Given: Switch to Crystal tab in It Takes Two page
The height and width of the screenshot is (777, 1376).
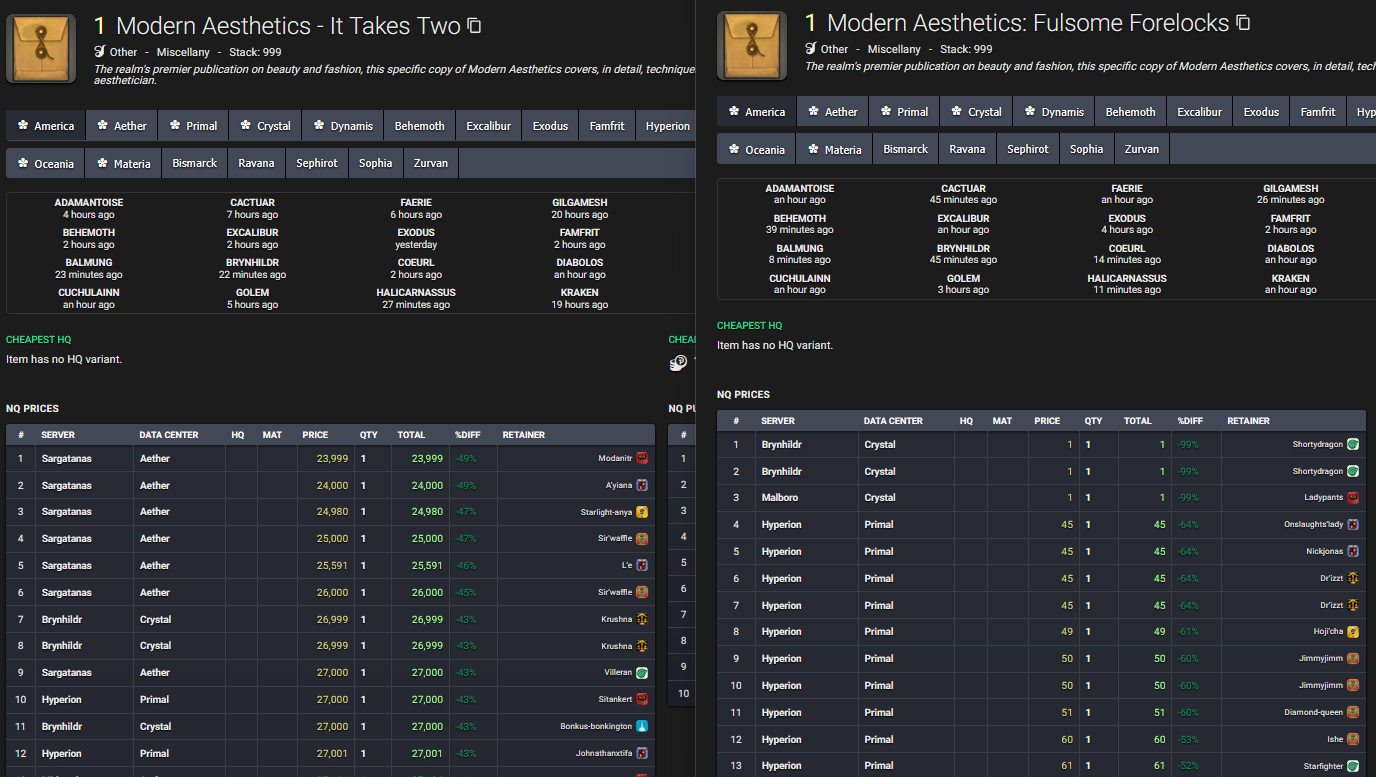Looking at the screenshot, I should (265, 126).
